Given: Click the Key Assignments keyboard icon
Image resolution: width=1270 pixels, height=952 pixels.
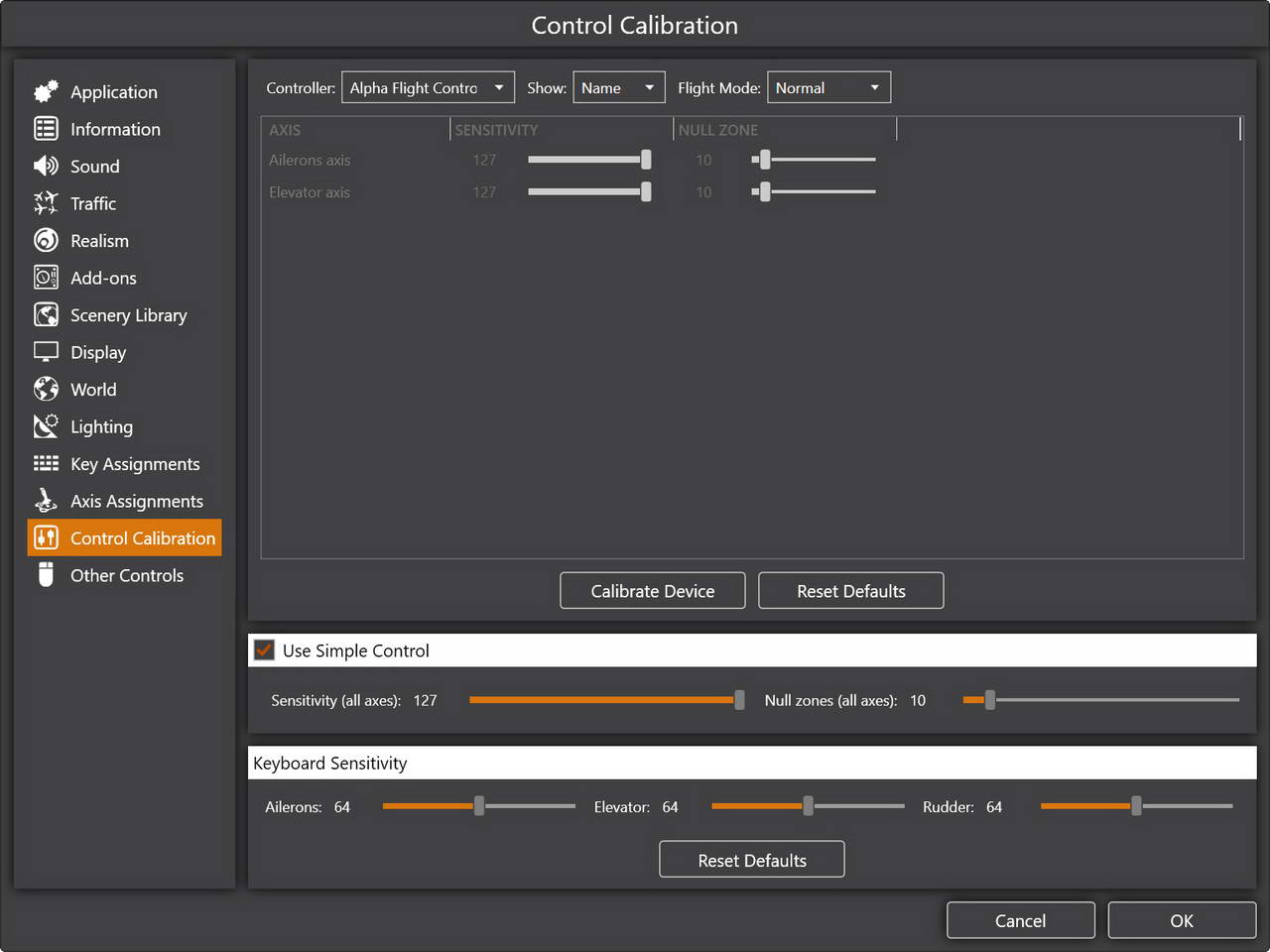Looking at the screenshot, I should click(x=46, y=464).
